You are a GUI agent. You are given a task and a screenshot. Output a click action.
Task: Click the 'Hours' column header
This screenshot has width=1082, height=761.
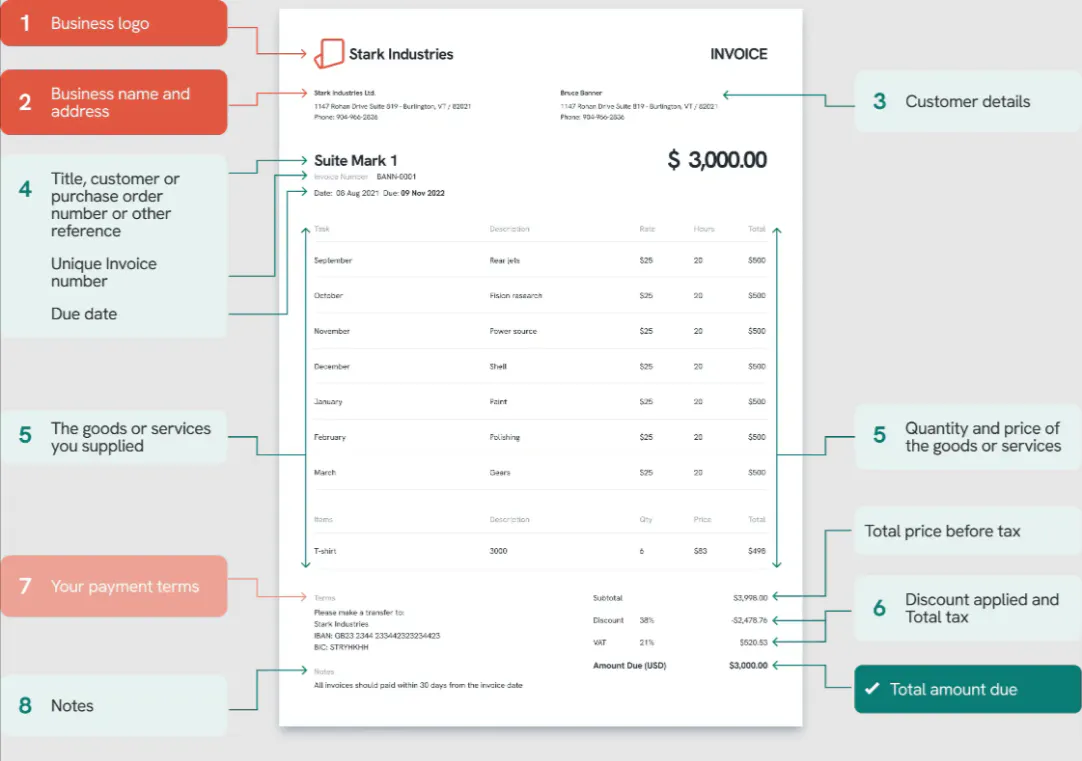[704, 229]
